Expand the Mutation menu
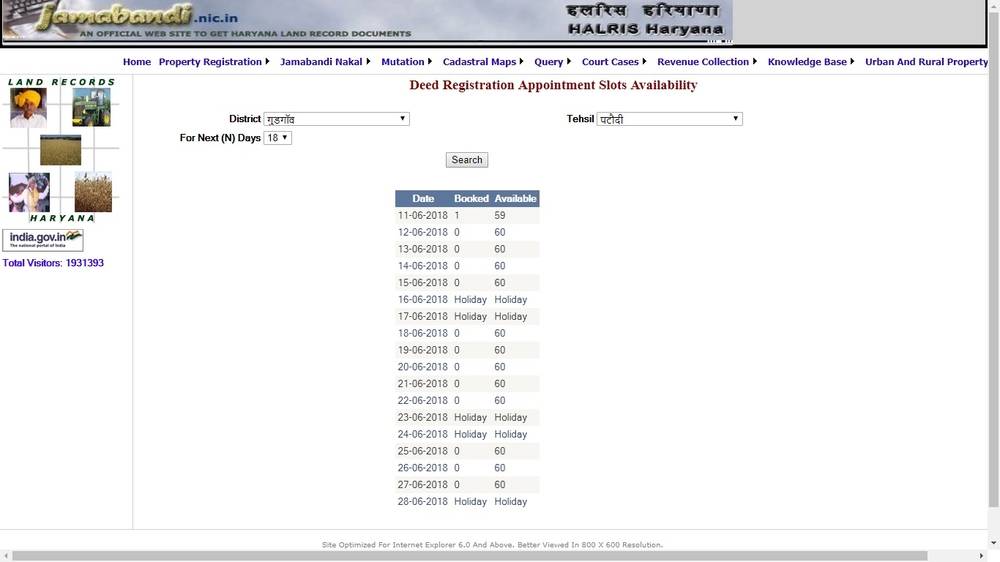Screen dimensions: 1000x562 [x=406, y=62]
